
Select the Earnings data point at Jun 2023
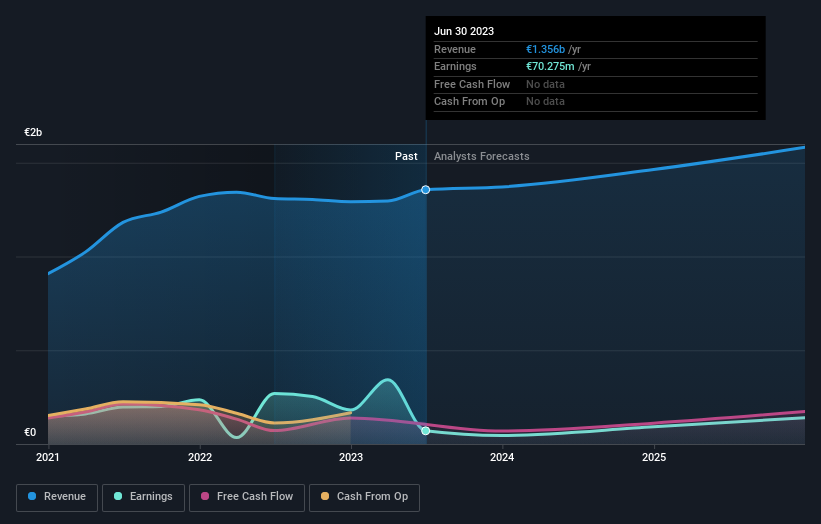click(426, 431)
